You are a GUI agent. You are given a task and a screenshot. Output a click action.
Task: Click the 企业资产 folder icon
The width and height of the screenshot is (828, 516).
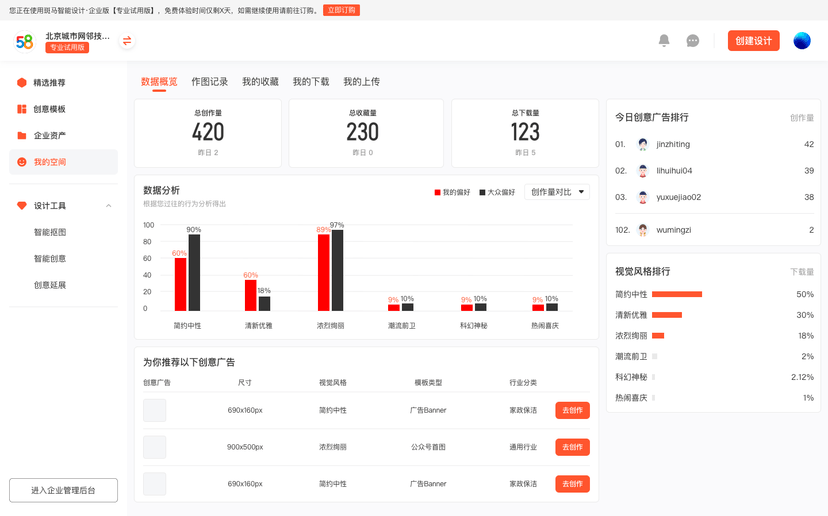point(22,135)
